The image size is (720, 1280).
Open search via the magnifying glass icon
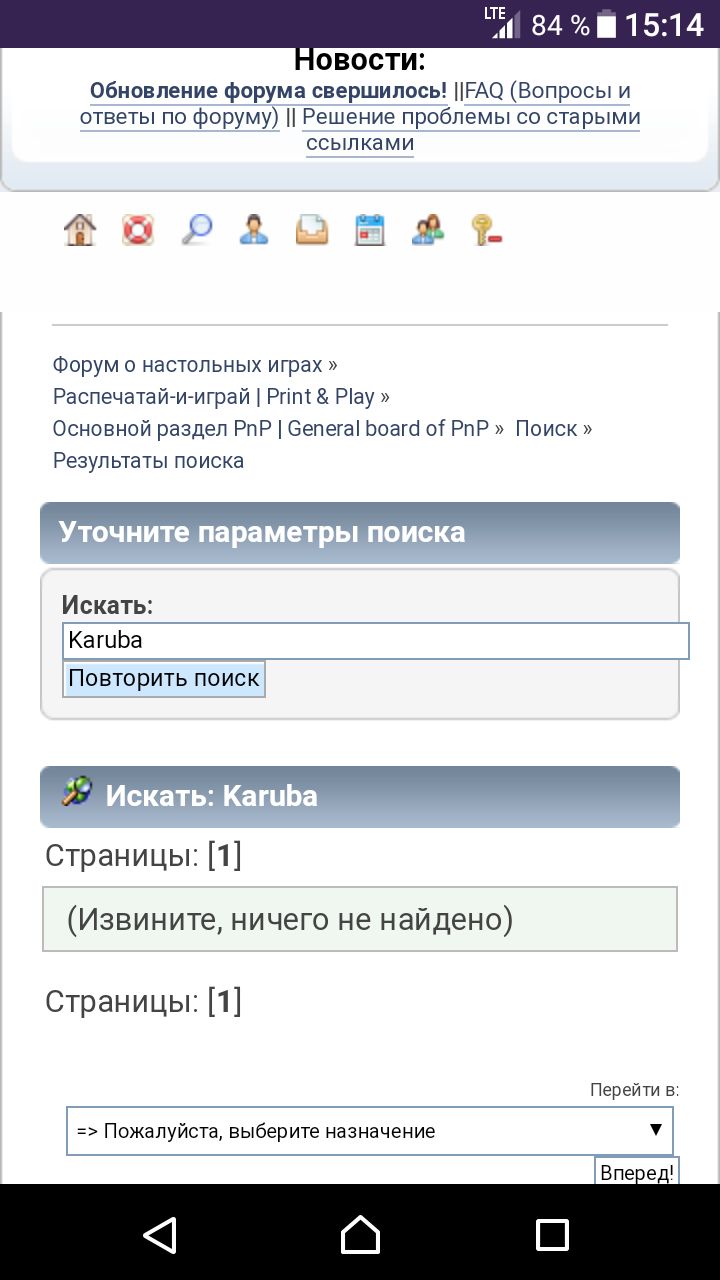(196, 229)
